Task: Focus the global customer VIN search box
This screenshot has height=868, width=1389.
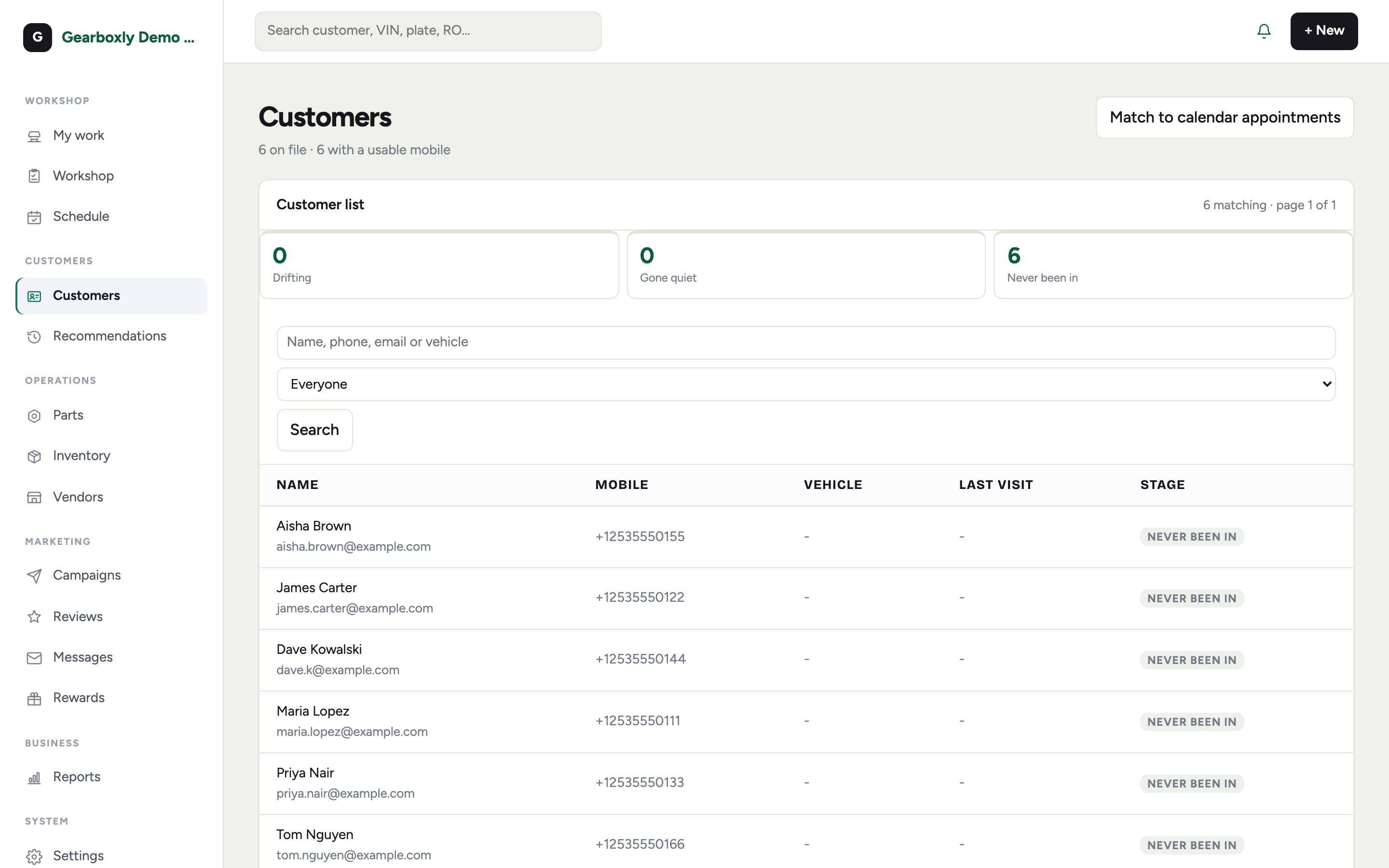Action: (x=428, y=31)
